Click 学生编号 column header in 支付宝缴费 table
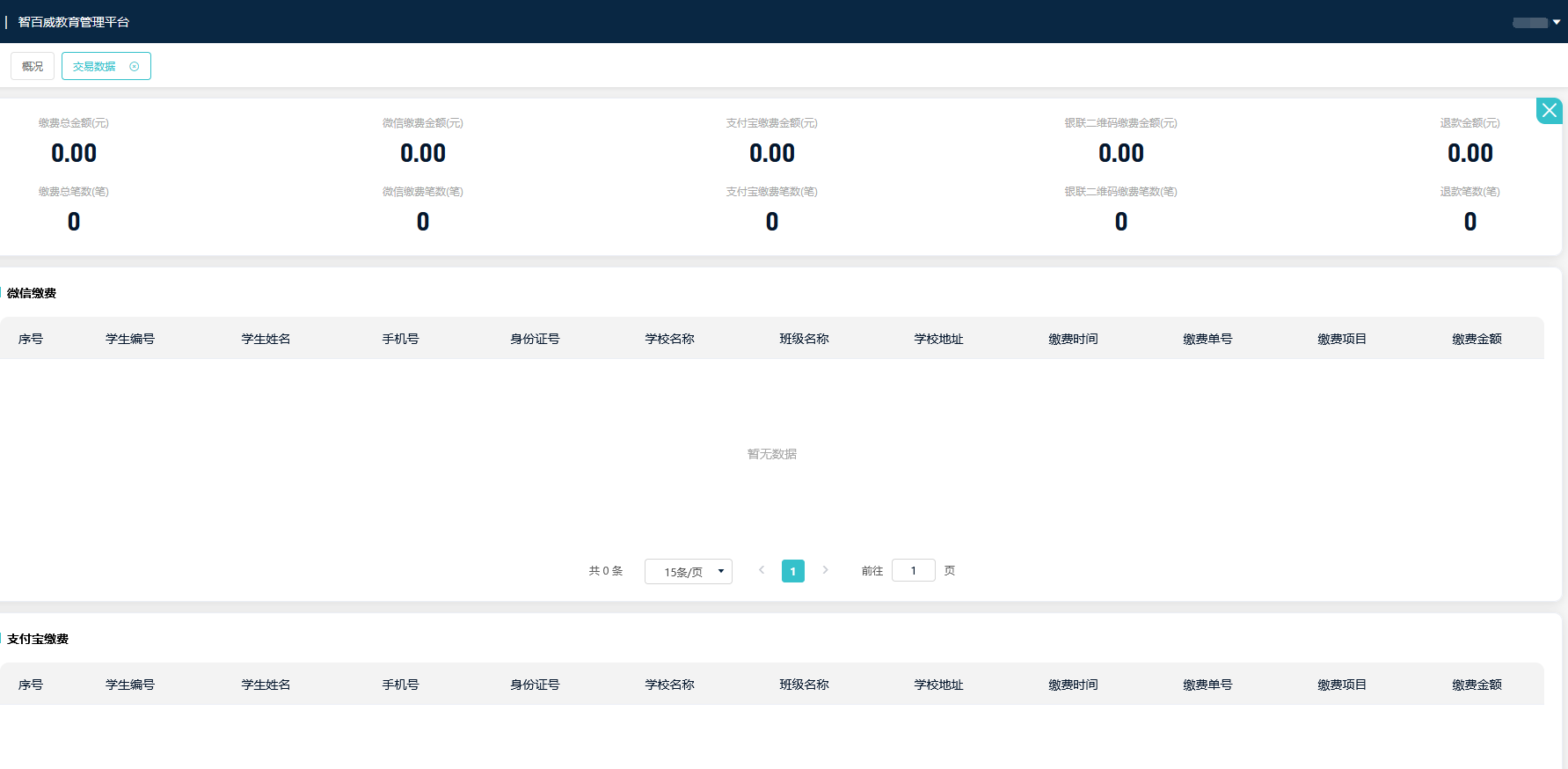Image resolution: width=1568 pixels, height=769 pixels. 130,685
